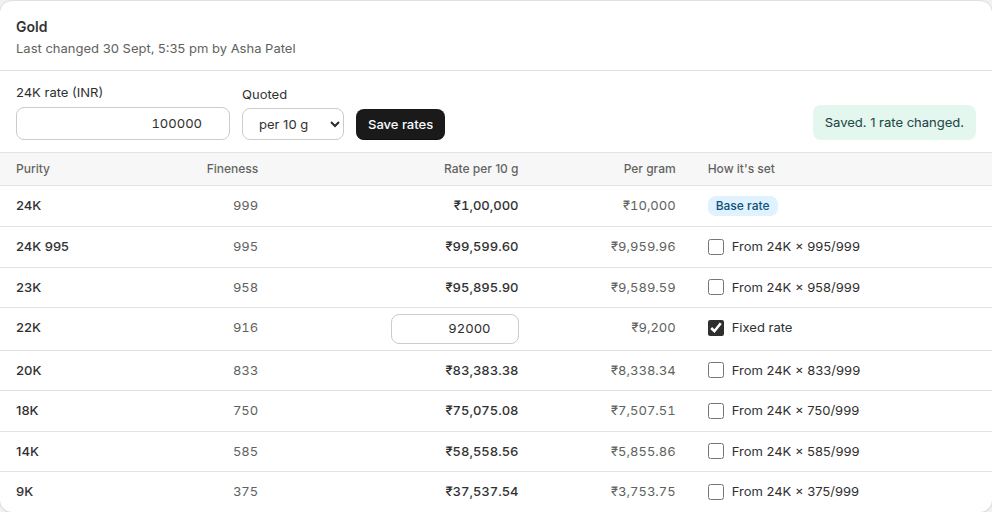The width and height of the screenshot is (992, 512).
Task: Tick the 14K fixed rate checkbox
Action: [716, 451]
